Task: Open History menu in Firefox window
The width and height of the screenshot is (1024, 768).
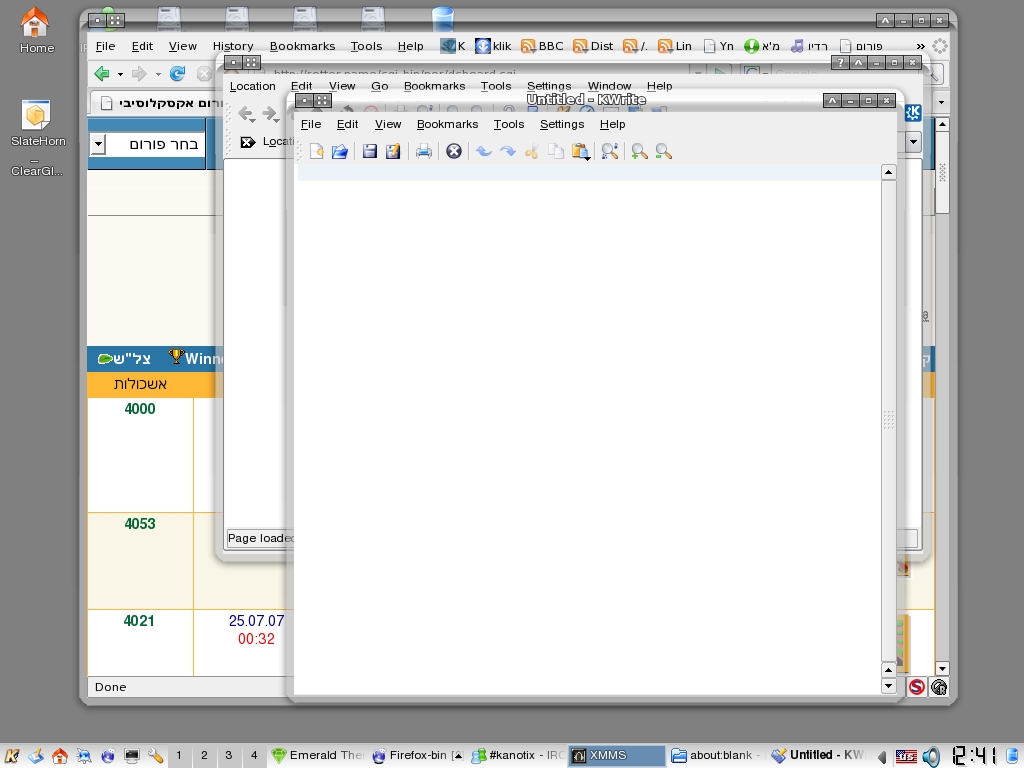Action: pyautogui.click(x=233, y=46)
